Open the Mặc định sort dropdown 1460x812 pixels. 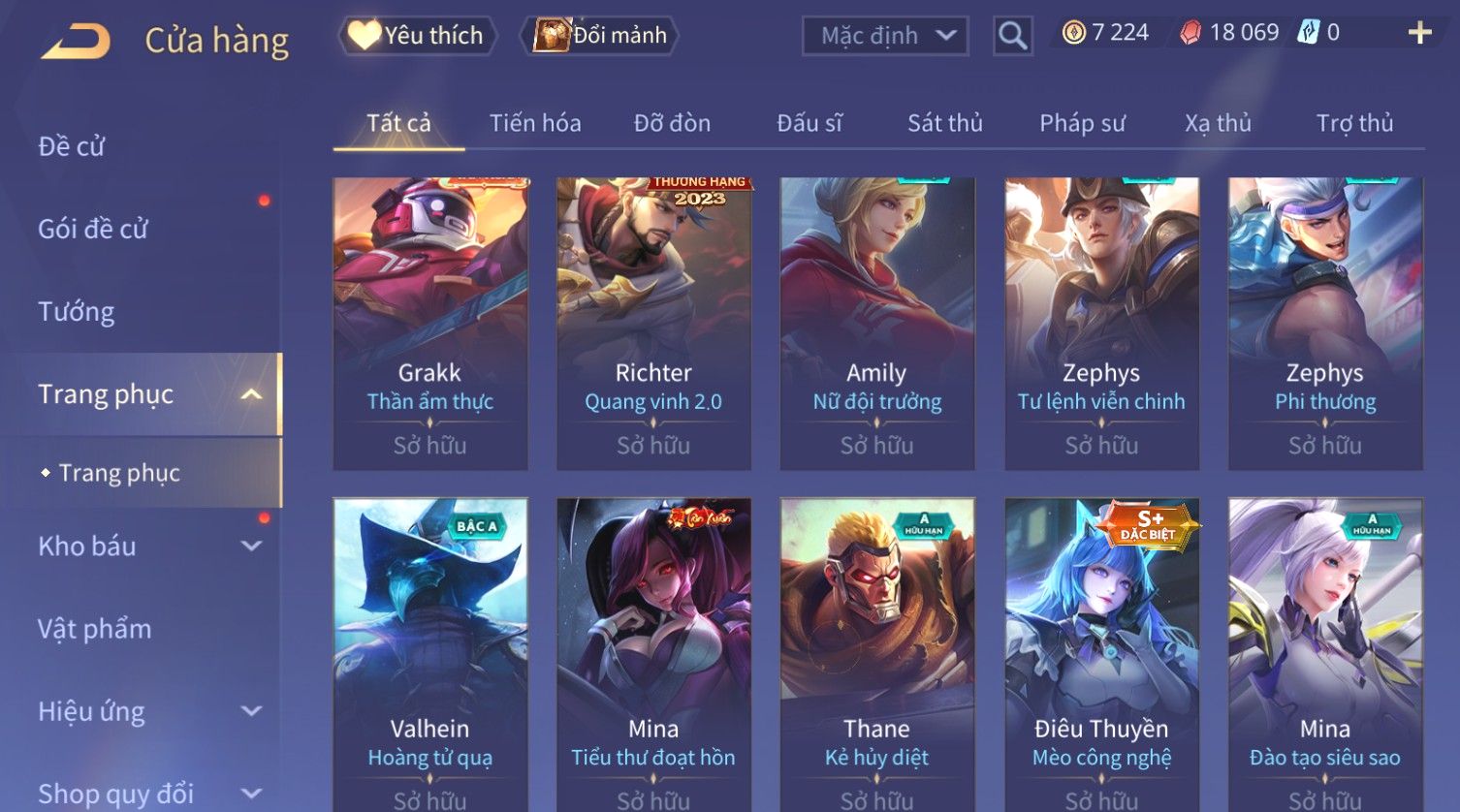(885, 36)
